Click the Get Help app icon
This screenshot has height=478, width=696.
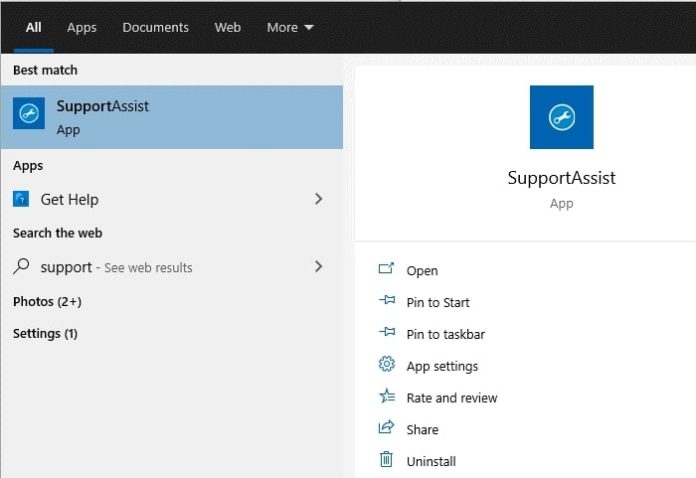(21, 199)
